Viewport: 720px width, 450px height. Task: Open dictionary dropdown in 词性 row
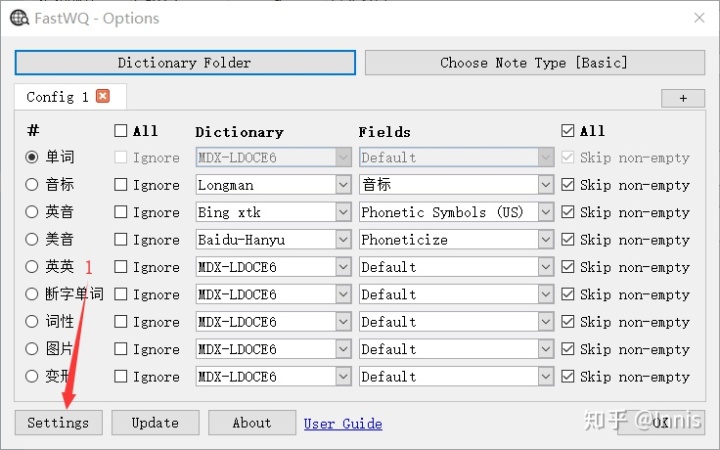pos(274,321)
